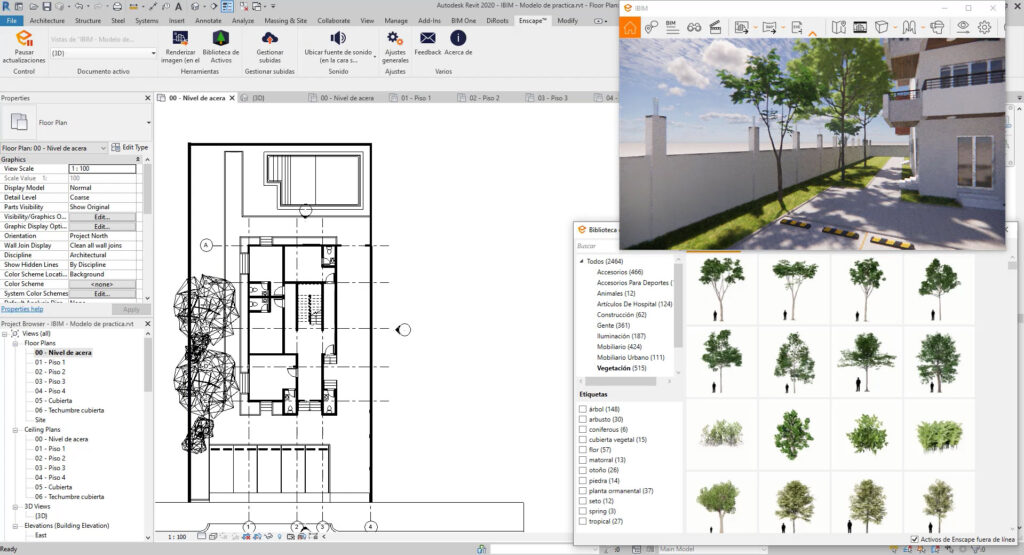Enable the árbol (148) tag checkbox
The image size is (1024, 555).
tap(583, 409)
